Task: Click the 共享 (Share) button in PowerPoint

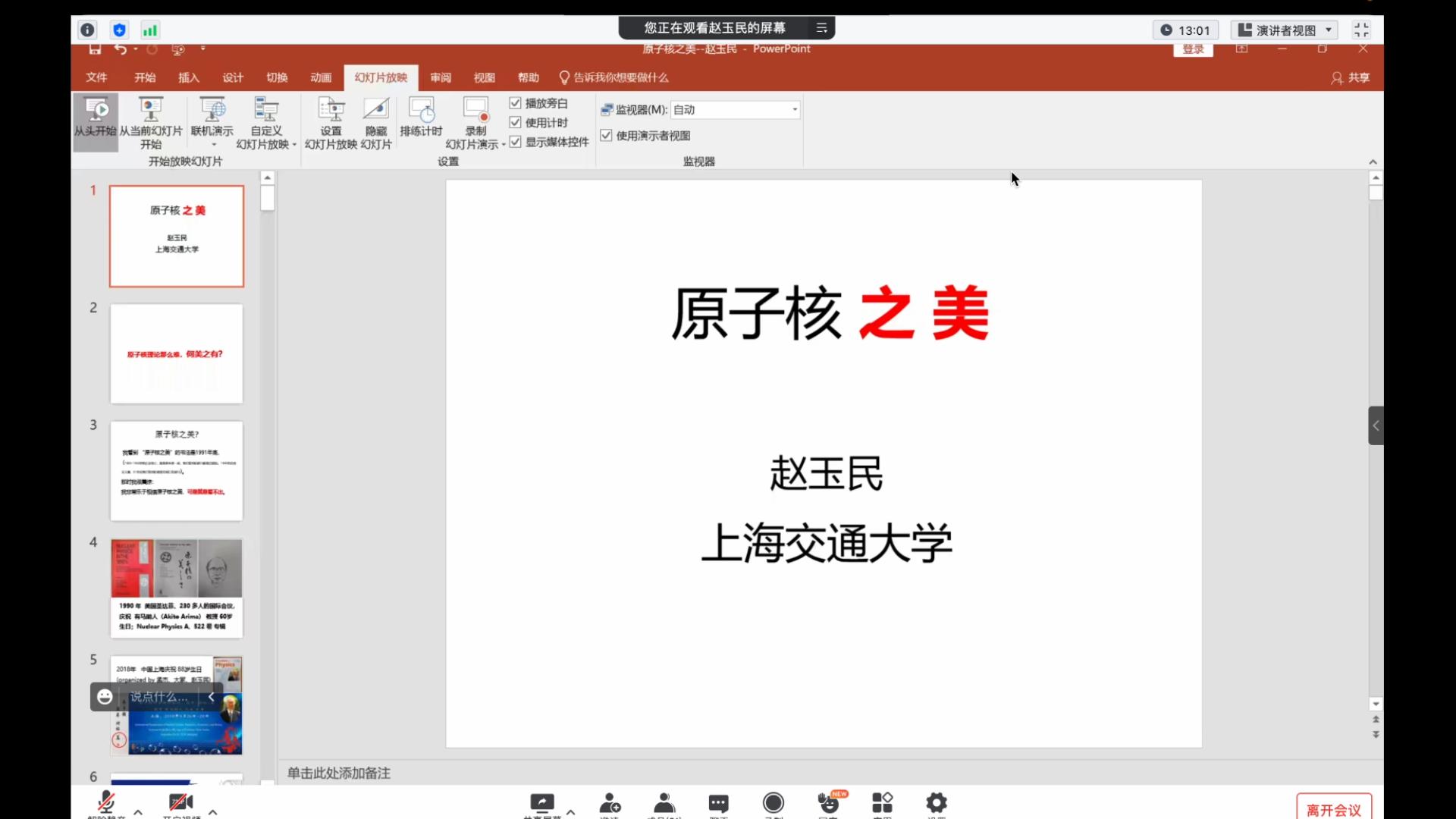Action: click(1351, 77)
